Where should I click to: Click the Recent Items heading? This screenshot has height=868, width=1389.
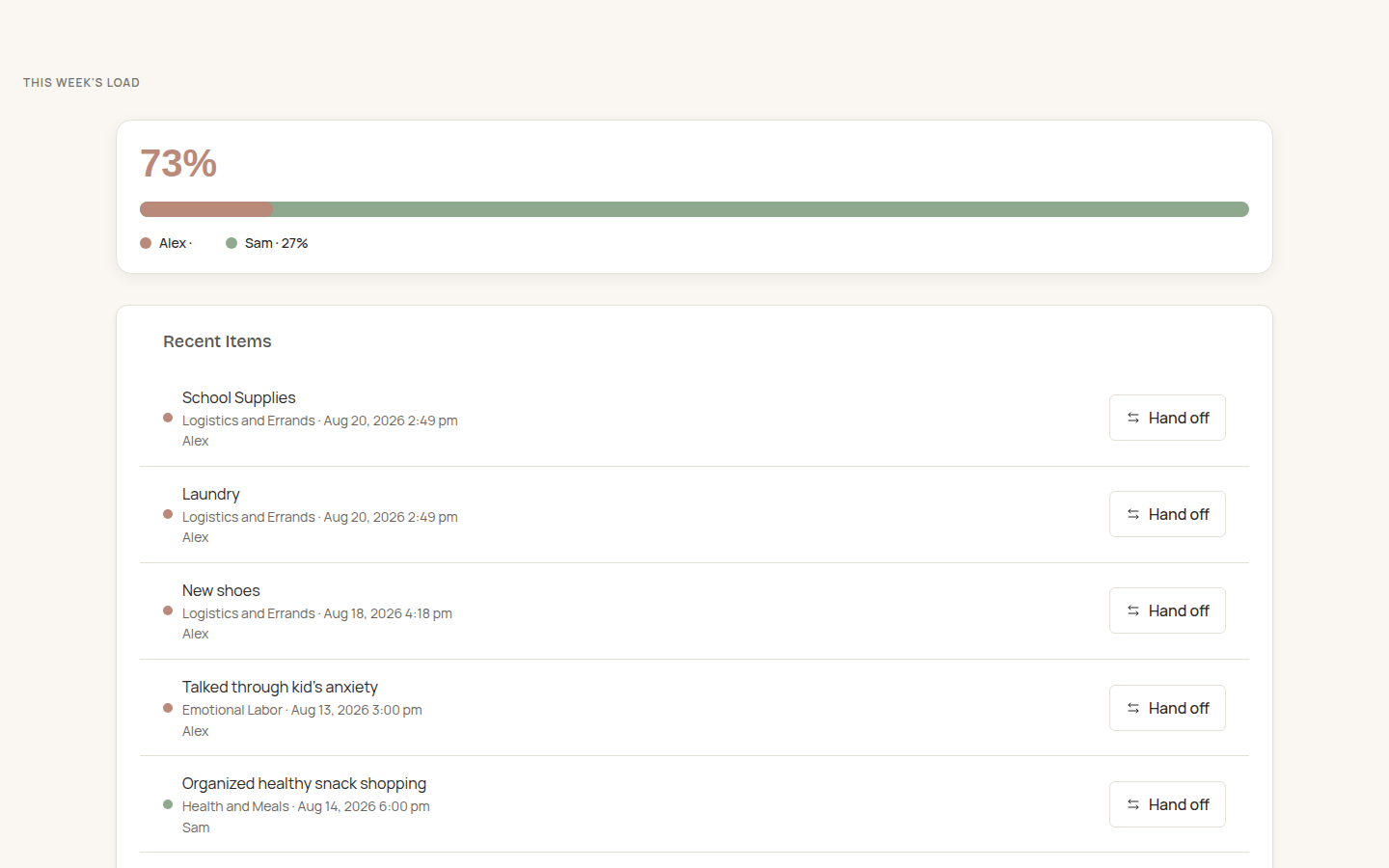click(217, 341)
